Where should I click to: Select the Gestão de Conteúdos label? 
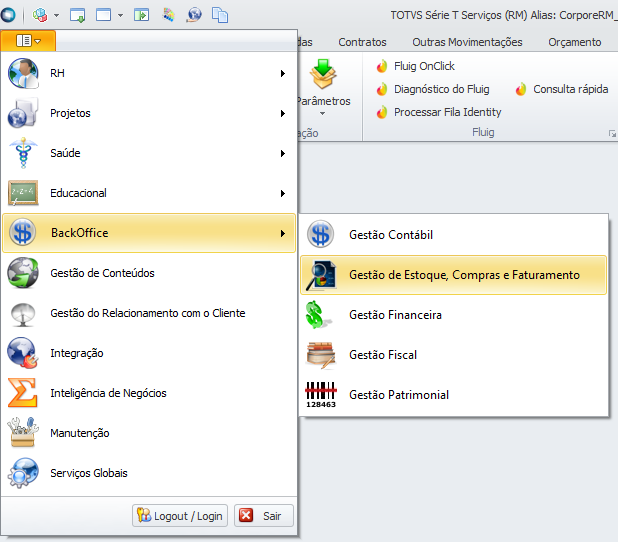(102, 273)
